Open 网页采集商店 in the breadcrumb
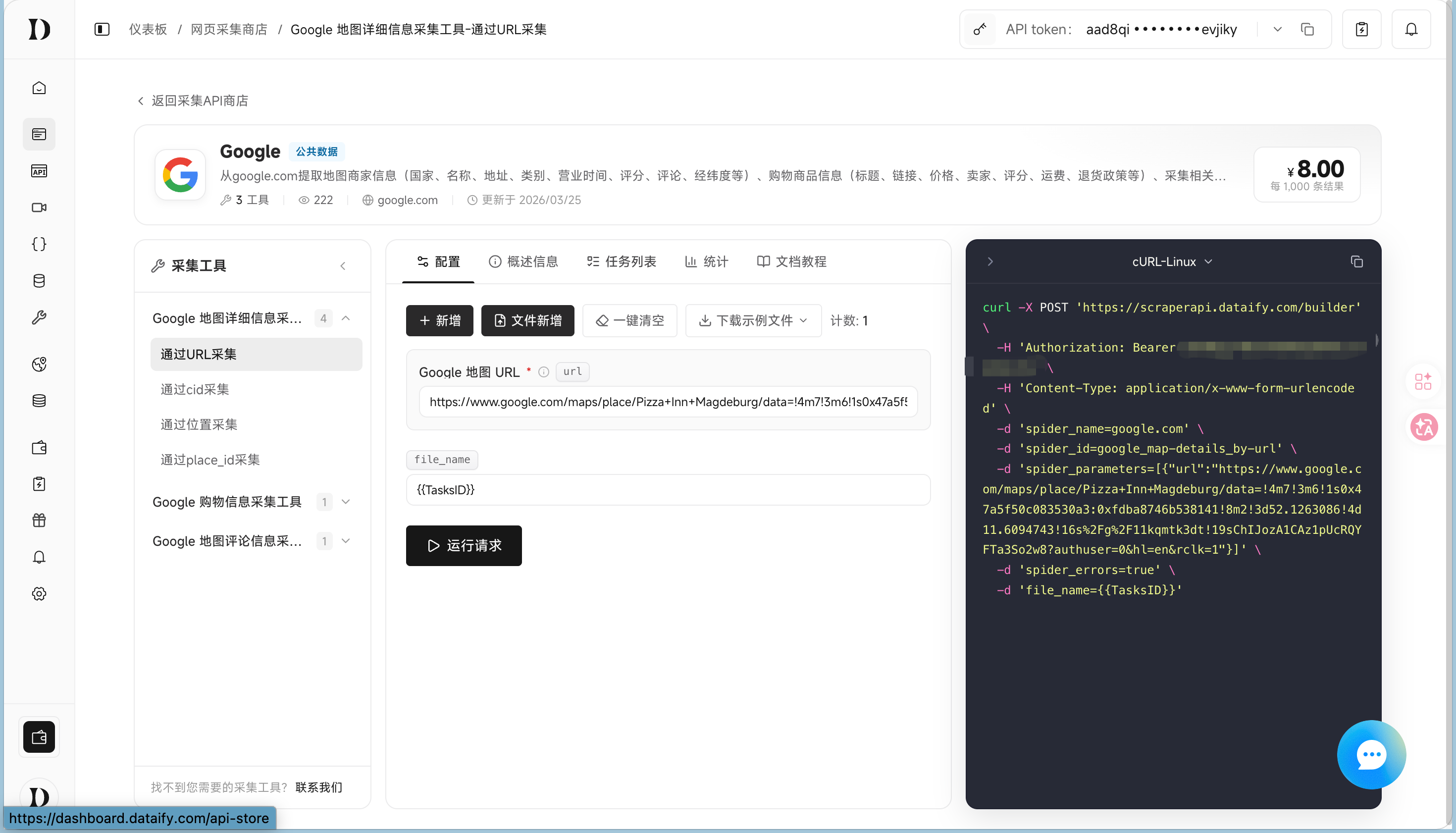 tap(229, 29)
